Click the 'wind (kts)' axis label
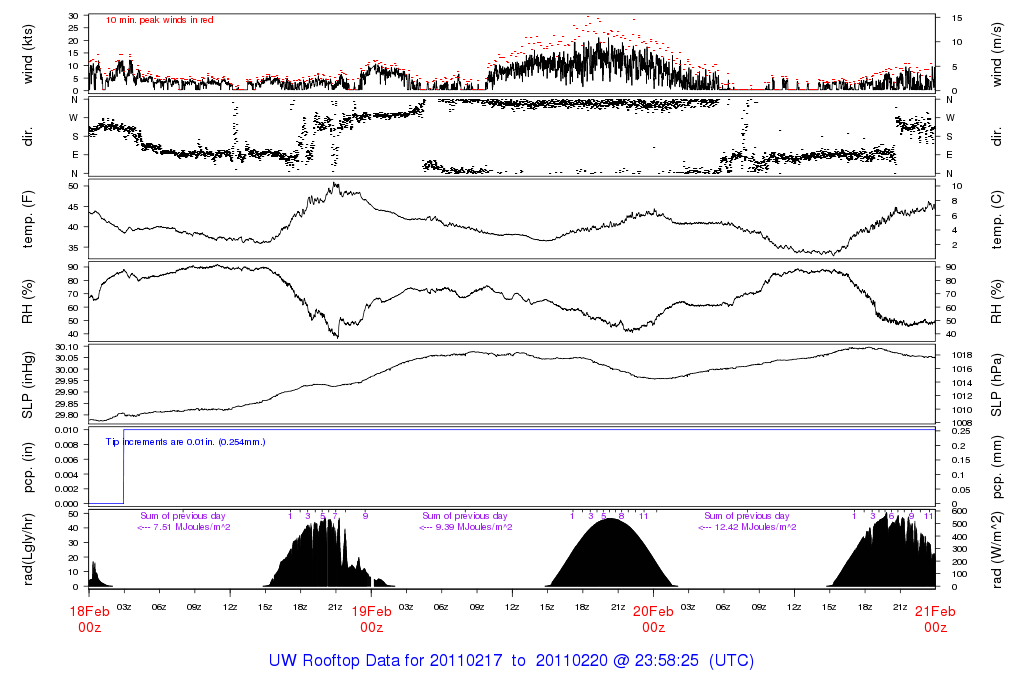 point(27,54)
